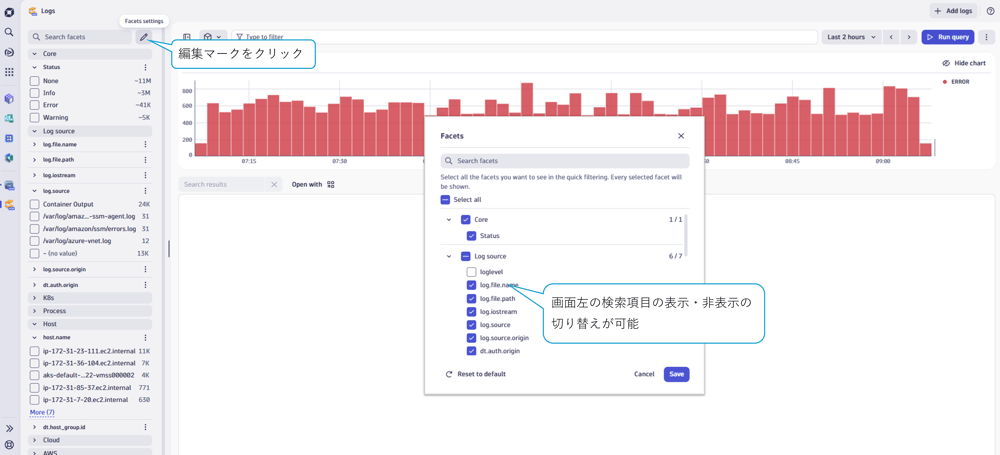Screen dimensions: 1000x455
Task: Click the Search facets field in dialog
Action: 565,161
